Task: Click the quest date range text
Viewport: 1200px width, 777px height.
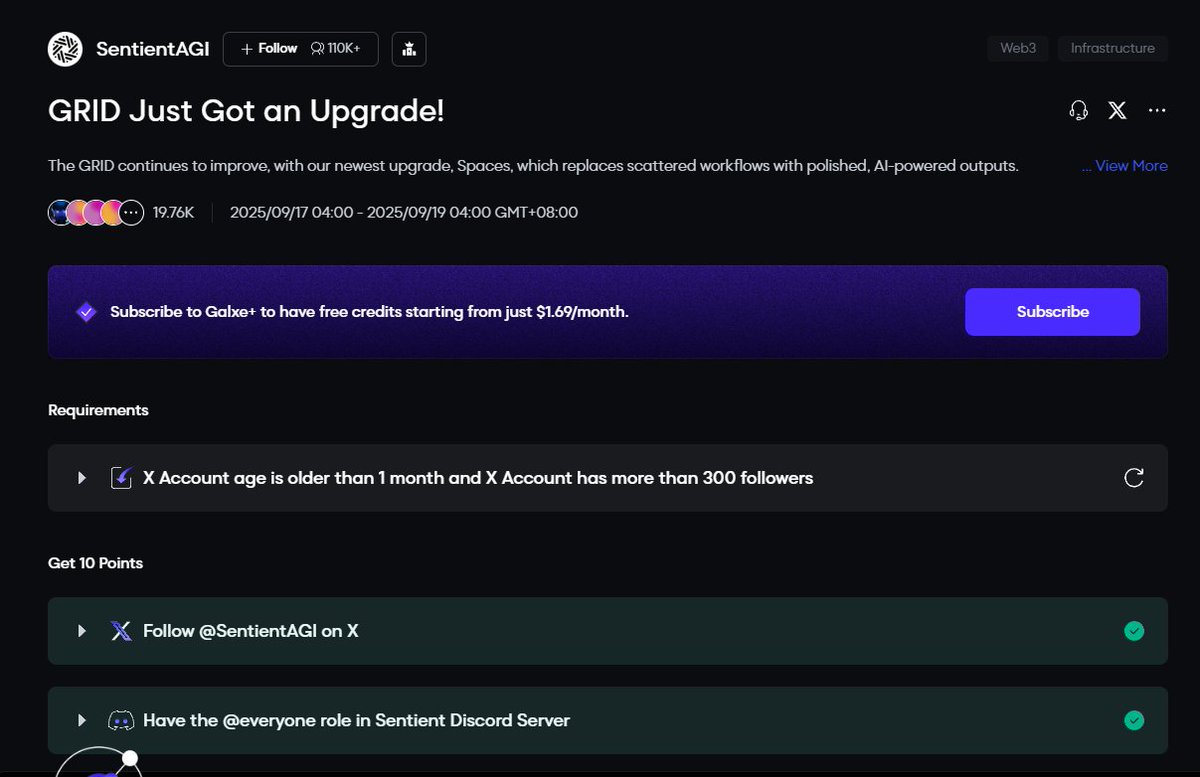Action: point(404,212)
